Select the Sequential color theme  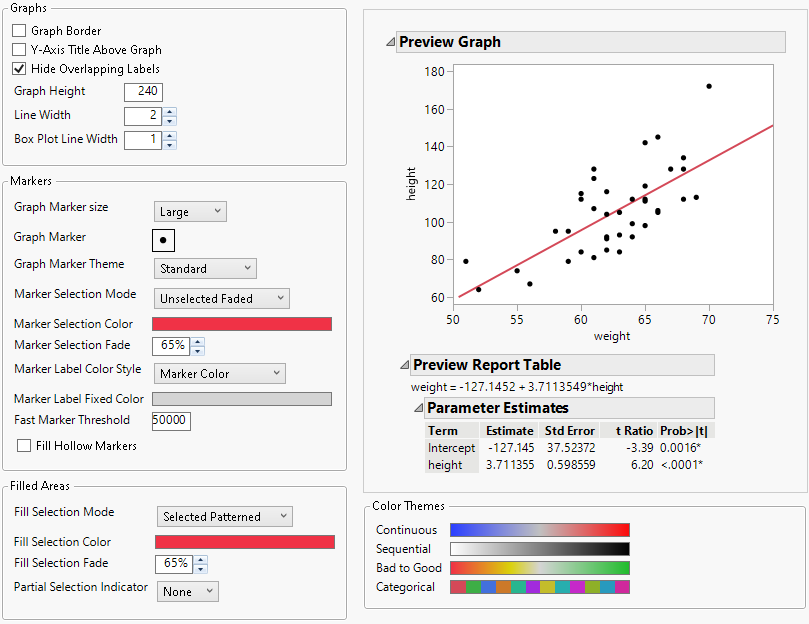[x=540, y=548]
